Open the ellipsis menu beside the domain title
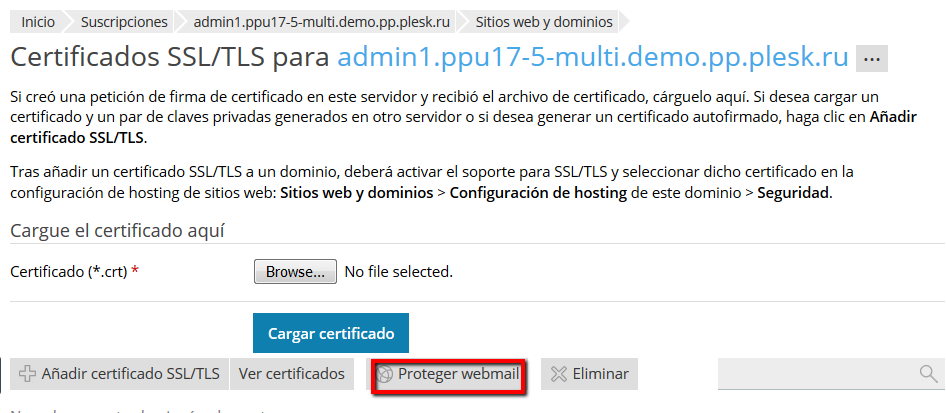Screen dimensions: 946x413 872,59
